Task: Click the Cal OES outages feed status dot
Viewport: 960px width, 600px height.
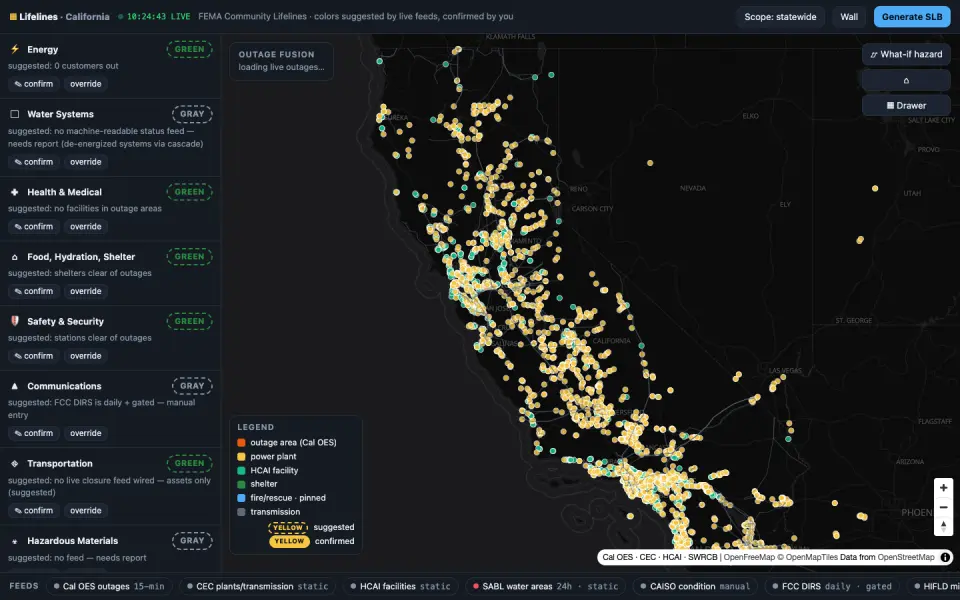Action: tap(56, 586)
